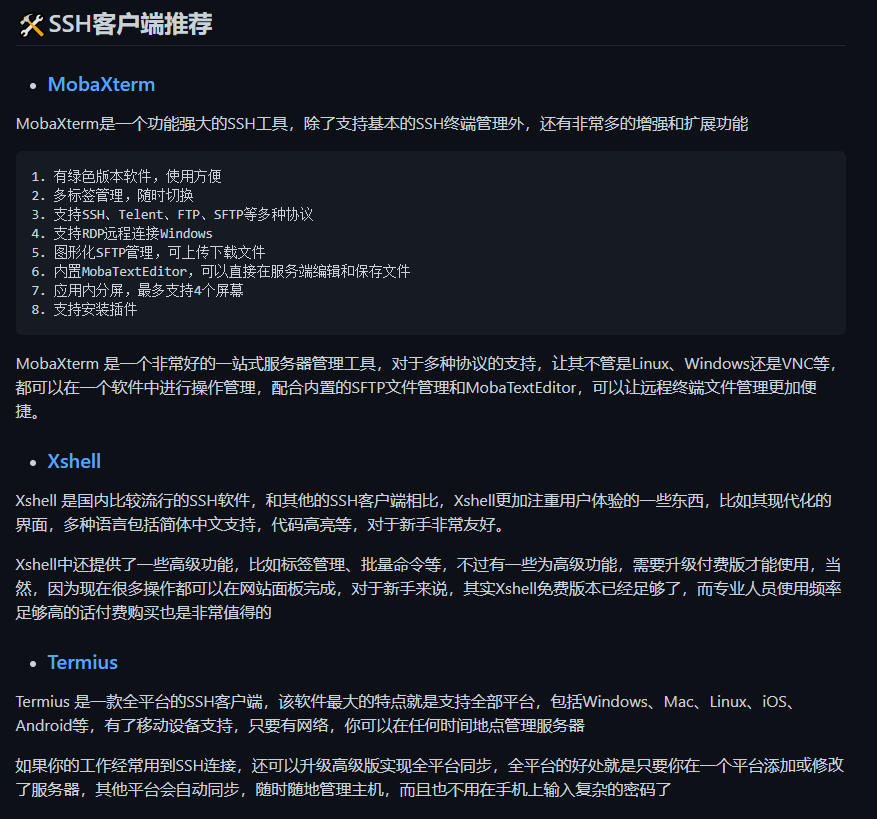Select line "8. 支持安装插件"
The image size is (877, 819).
coord(84,309)
